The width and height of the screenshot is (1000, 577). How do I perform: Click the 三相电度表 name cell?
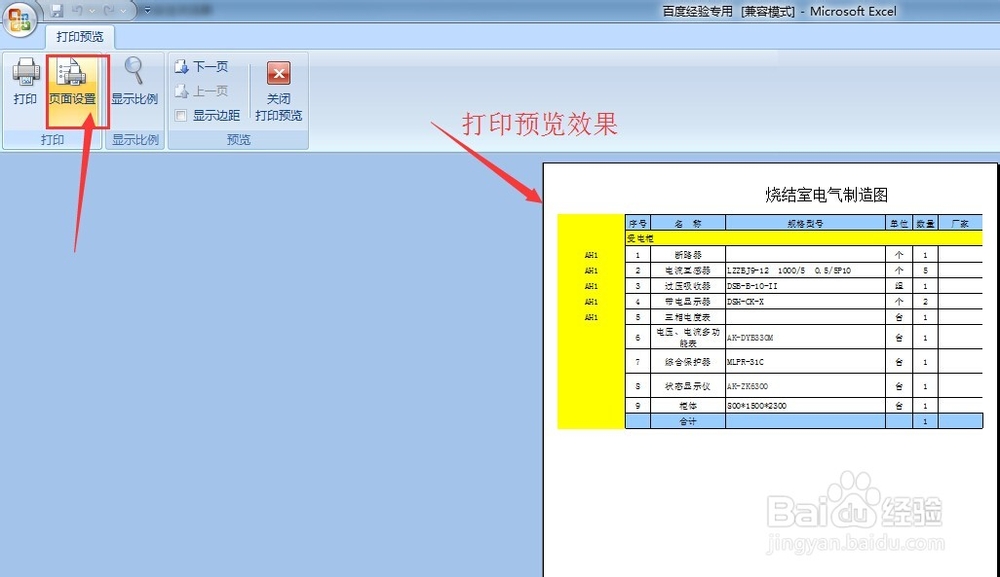[688, 317]
